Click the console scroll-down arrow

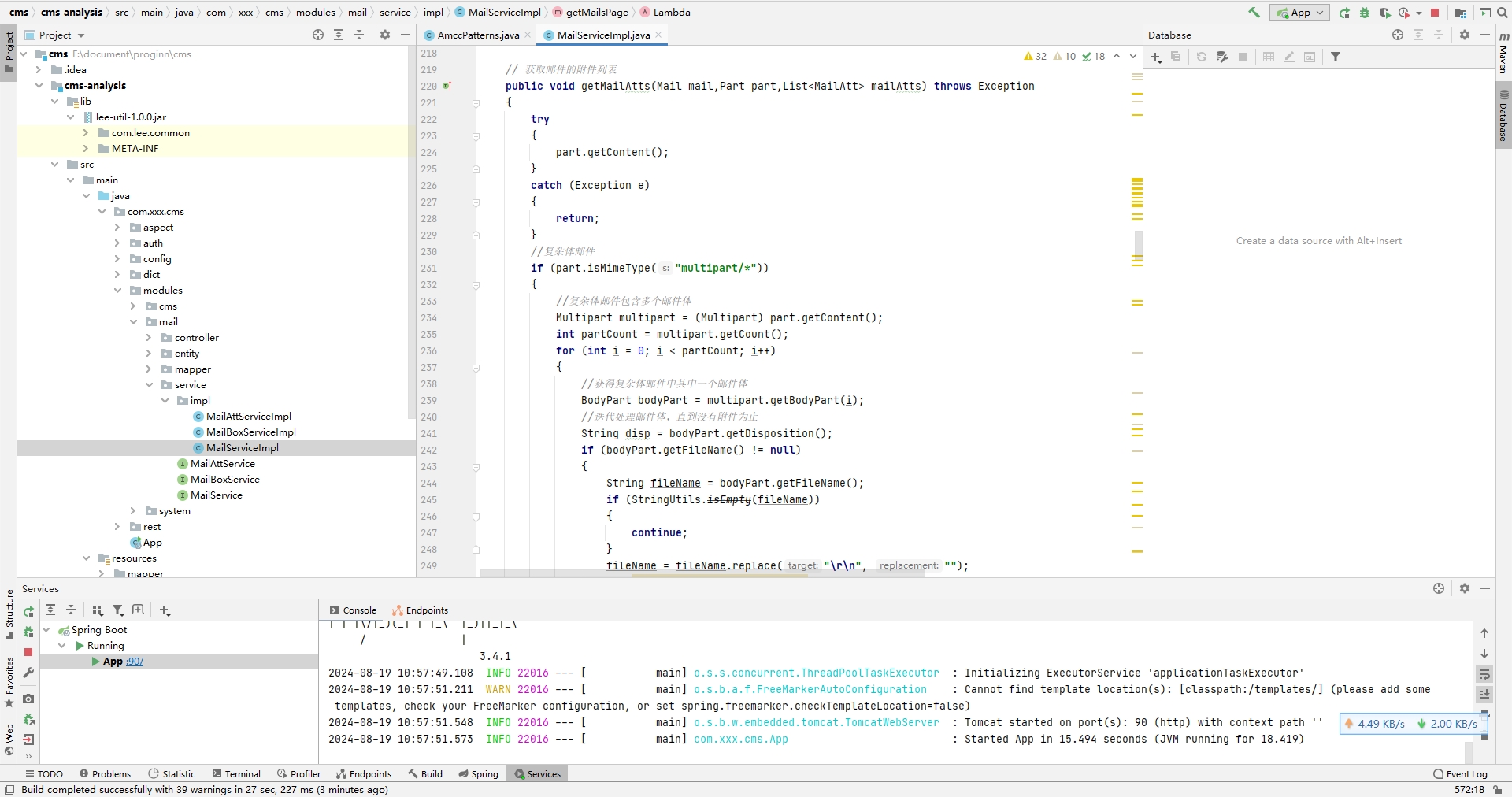[1484, 654]
